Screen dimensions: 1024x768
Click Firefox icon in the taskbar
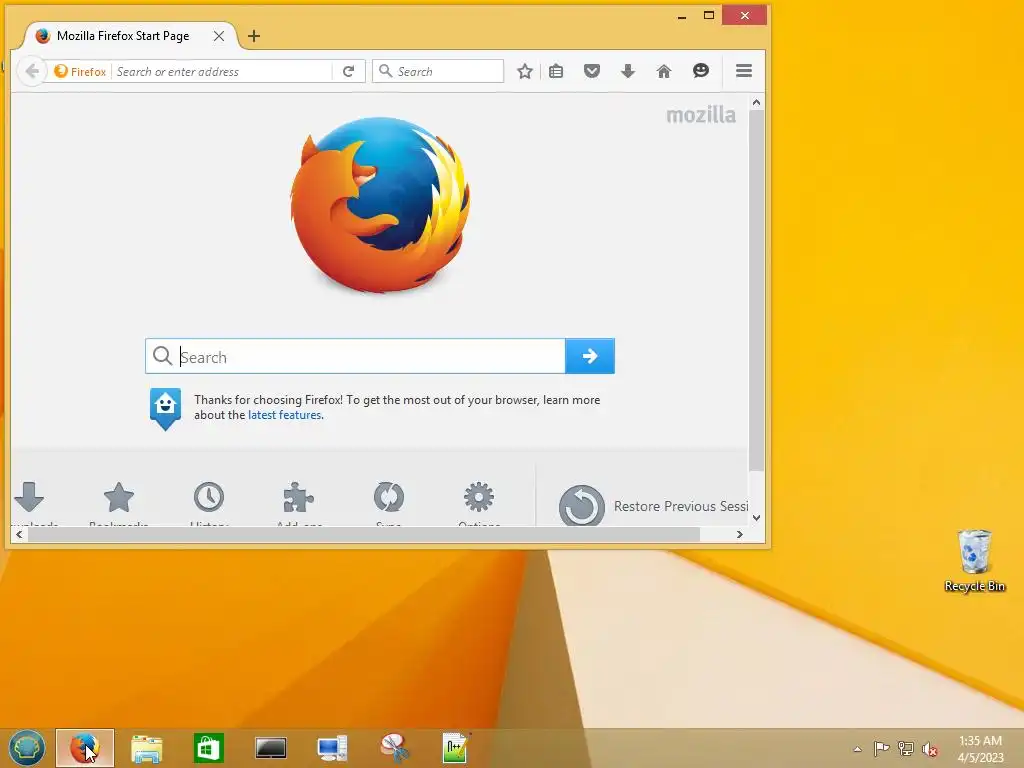(x=85, y=748)
